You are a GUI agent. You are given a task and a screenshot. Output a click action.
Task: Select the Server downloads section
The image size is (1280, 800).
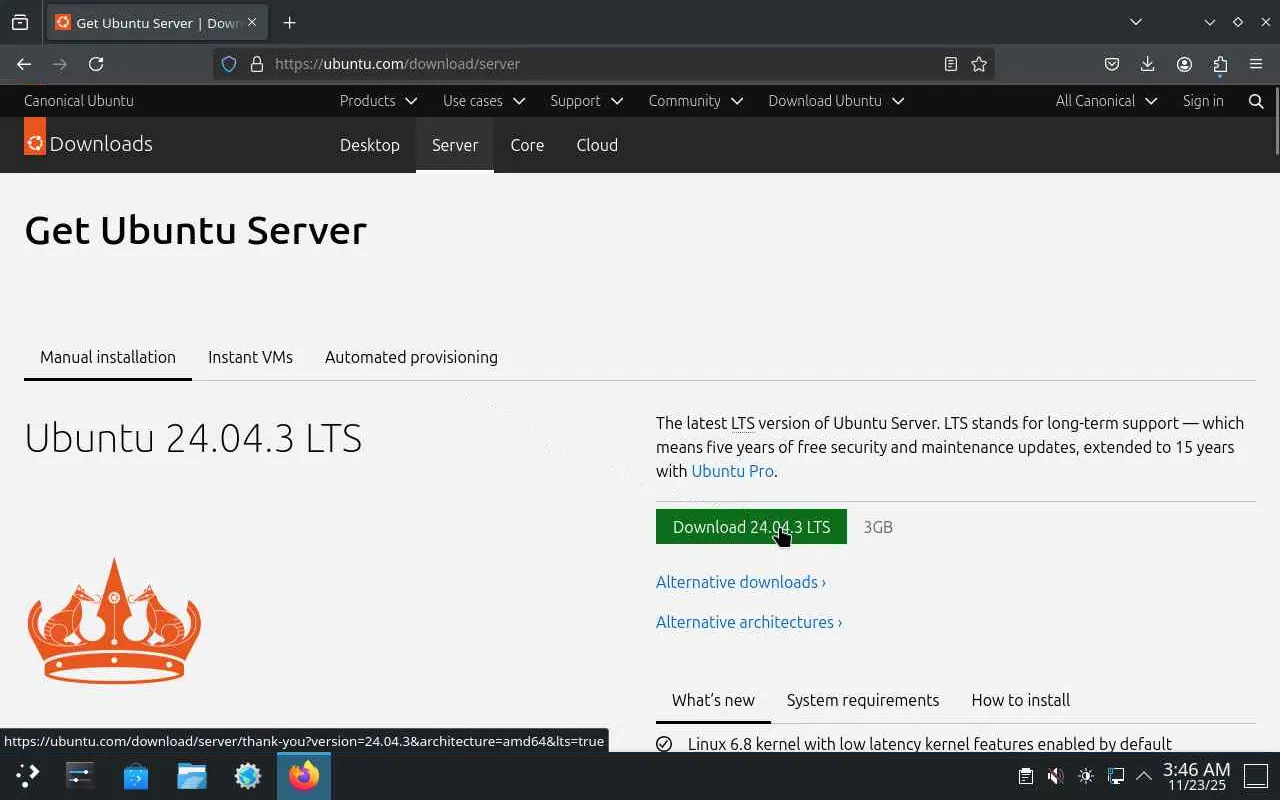click(x=455, y=145)
